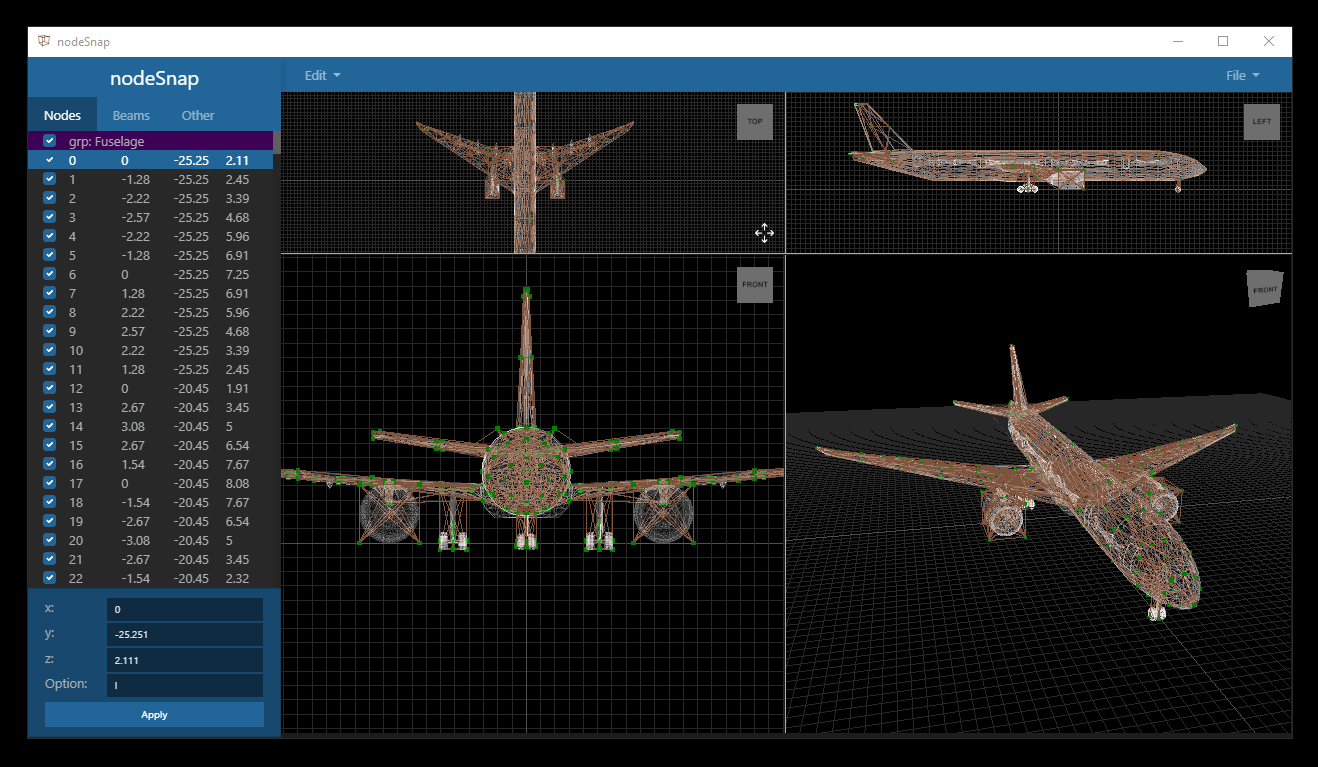This screenshot has width=1318, height=767.
Task: Switch to the Other tab
Action: pos(198,115)
